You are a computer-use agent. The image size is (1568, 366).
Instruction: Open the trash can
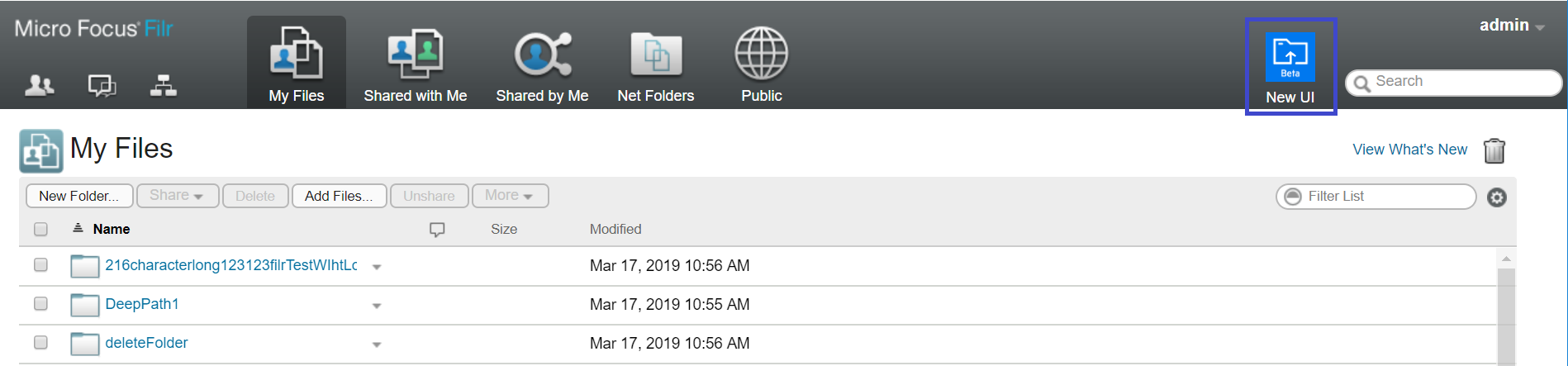1494,150
